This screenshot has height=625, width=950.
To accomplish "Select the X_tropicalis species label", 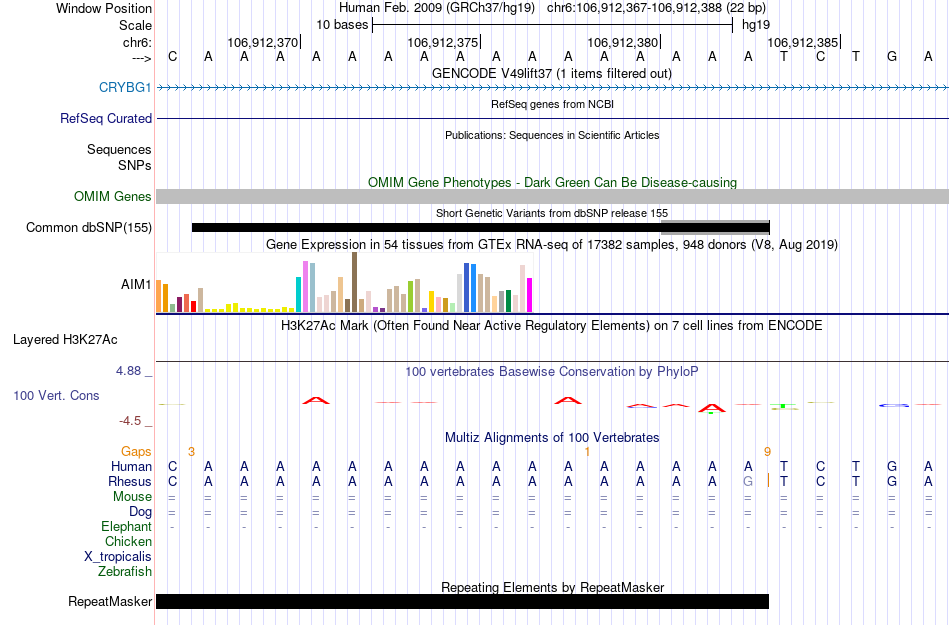I will pos(118,557).
